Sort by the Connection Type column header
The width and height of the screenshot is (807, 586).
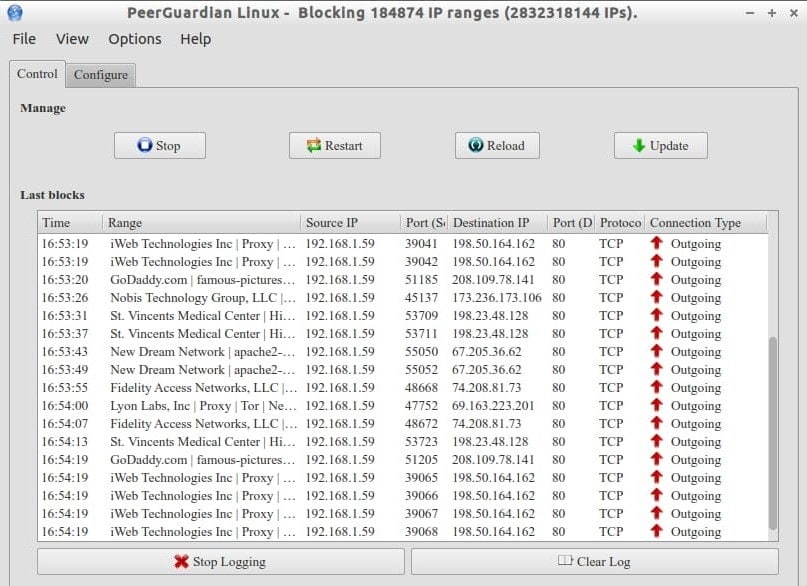pos(706,223)
